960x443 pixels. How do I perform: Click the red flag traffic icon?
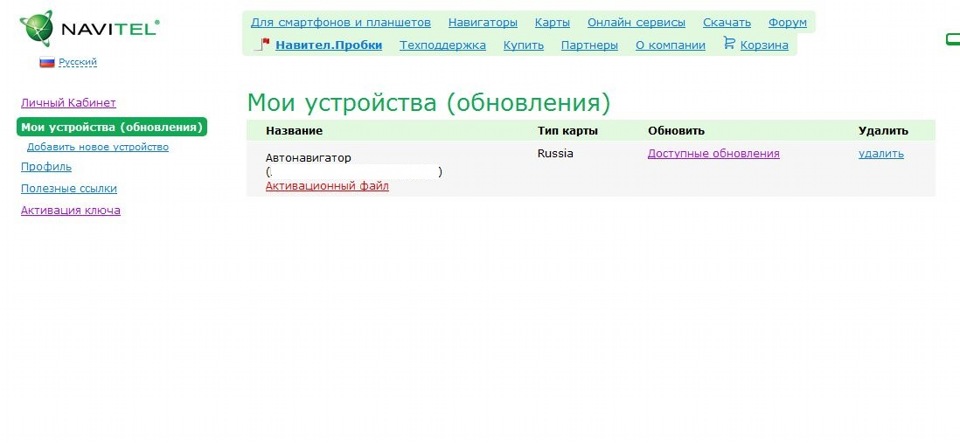[262, 45]
